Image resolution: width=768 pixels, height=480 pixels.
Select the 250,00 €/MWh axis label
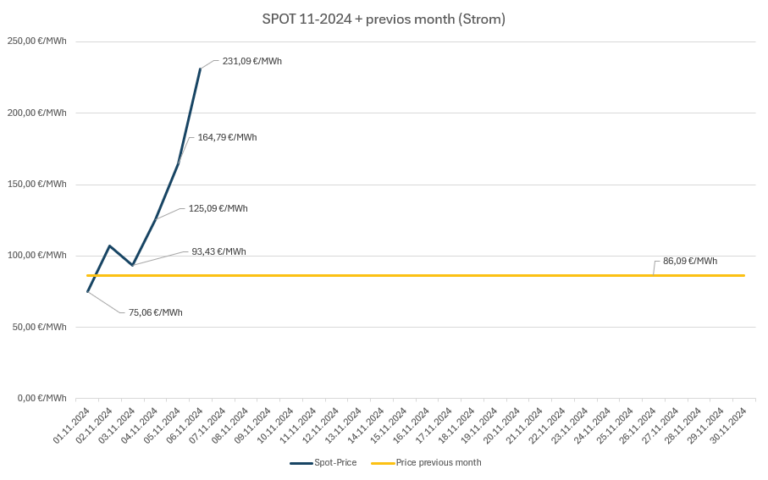pyautogui.click(x=38, y=42)
